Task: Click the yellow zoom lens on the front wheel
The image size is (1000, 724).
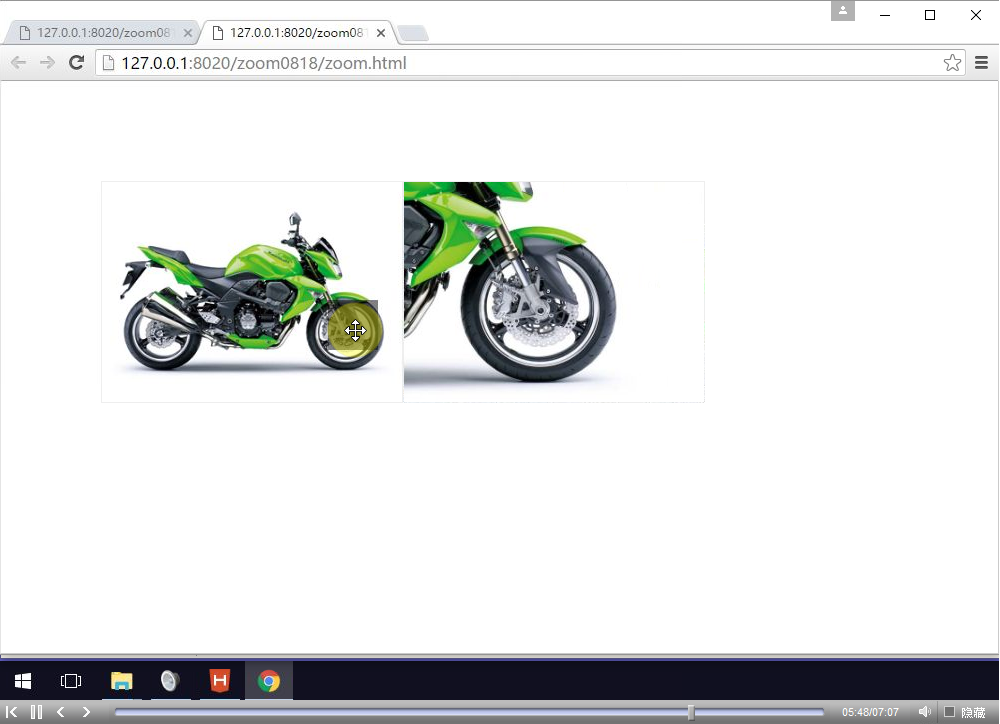Action: 354,326
